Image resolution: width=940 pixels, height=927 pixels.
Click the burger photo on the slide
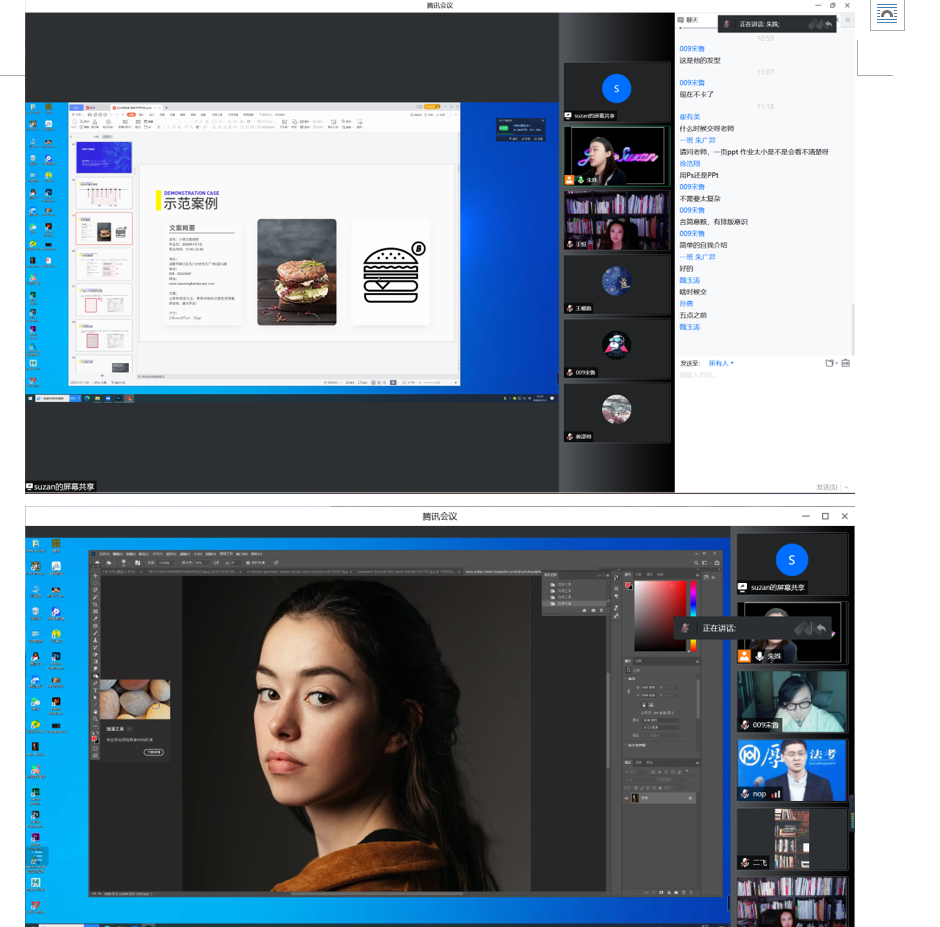tap(297, 271)
